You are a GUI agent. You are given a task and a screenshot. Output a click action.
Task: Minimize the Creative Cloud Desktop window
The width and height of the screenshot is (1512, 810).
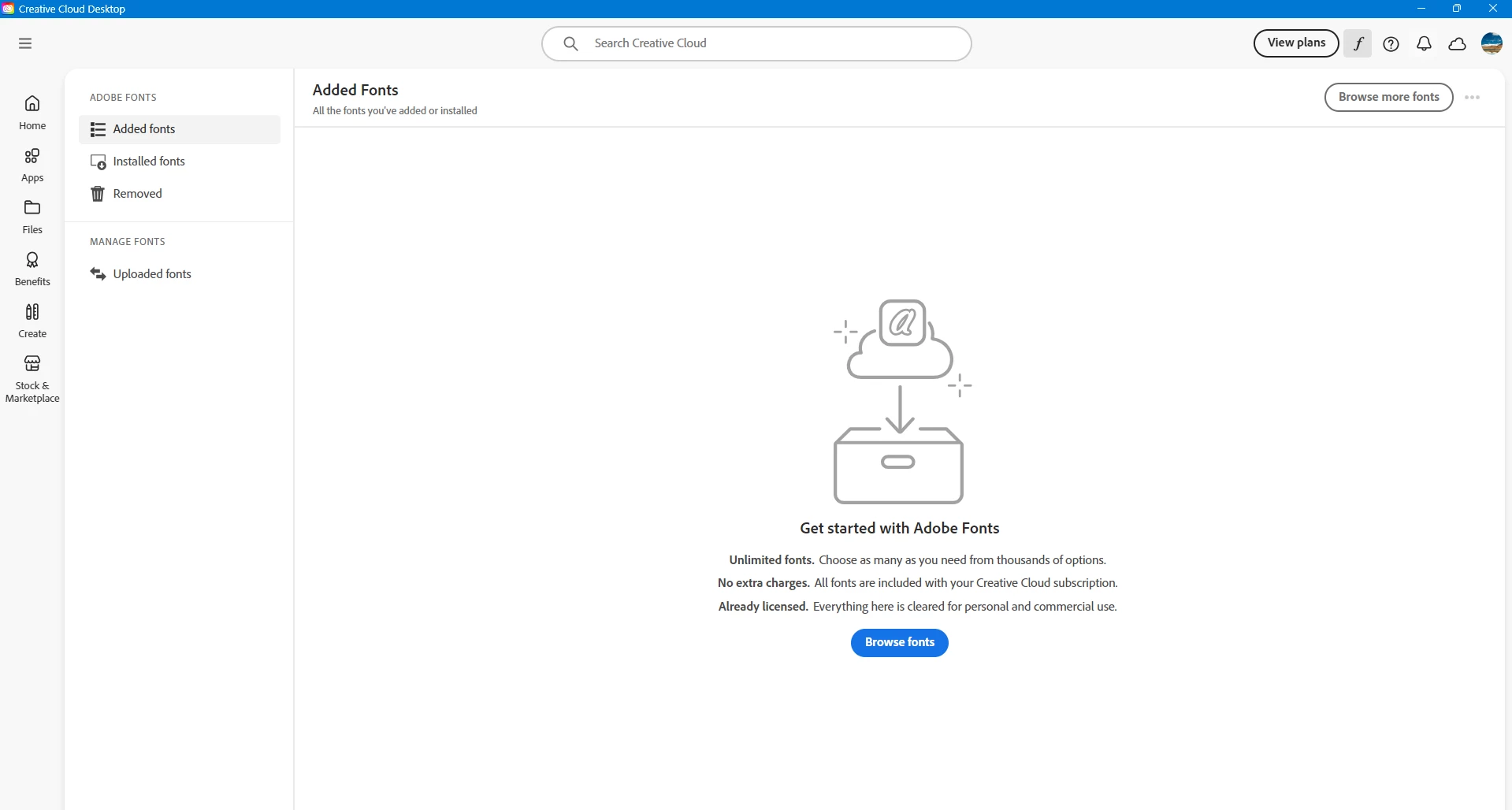(1421, 9)
